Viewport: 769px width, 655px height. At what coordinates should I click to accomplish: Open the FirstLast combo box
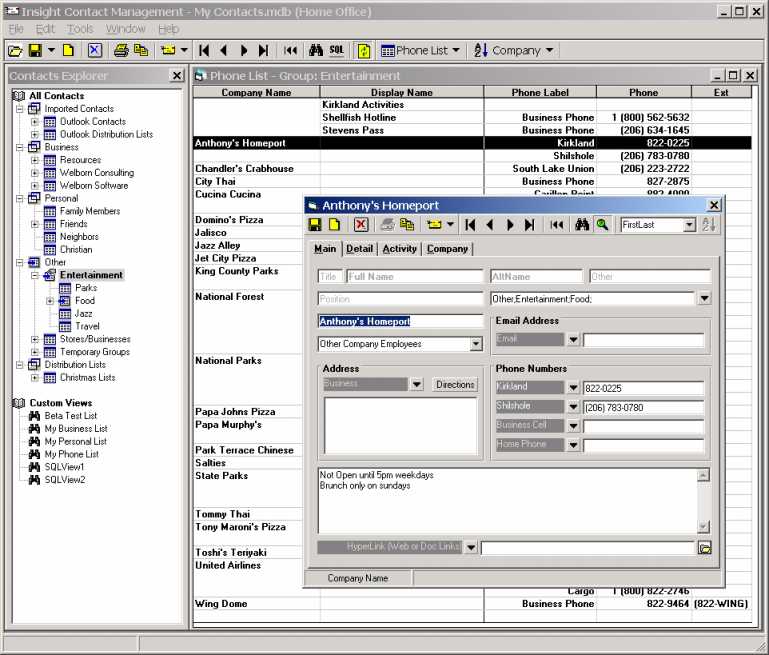tap(690, 225)
